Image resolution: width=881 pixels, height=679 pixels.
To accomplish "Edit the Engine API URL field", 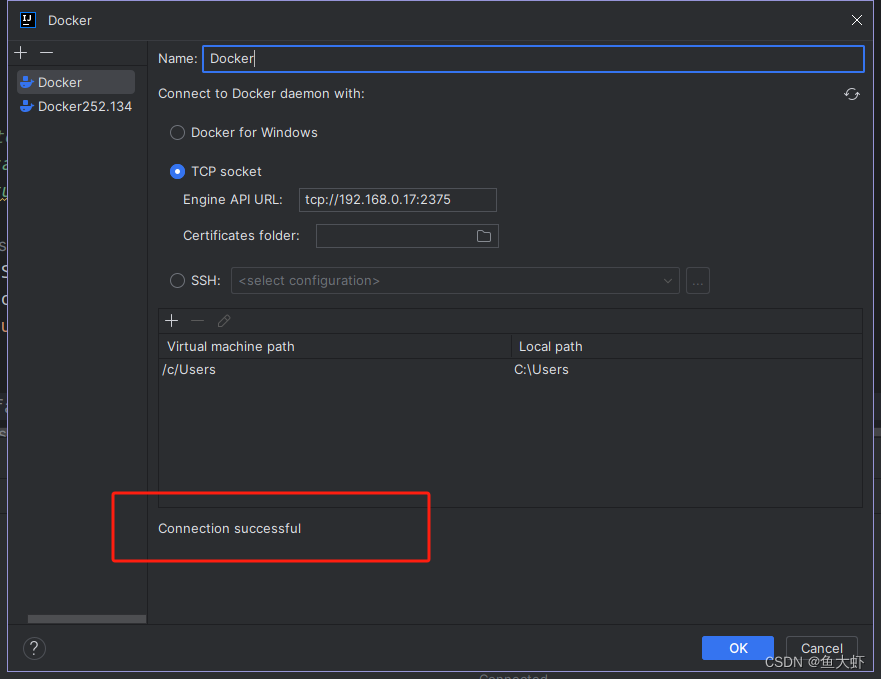I will click(398, 200).
